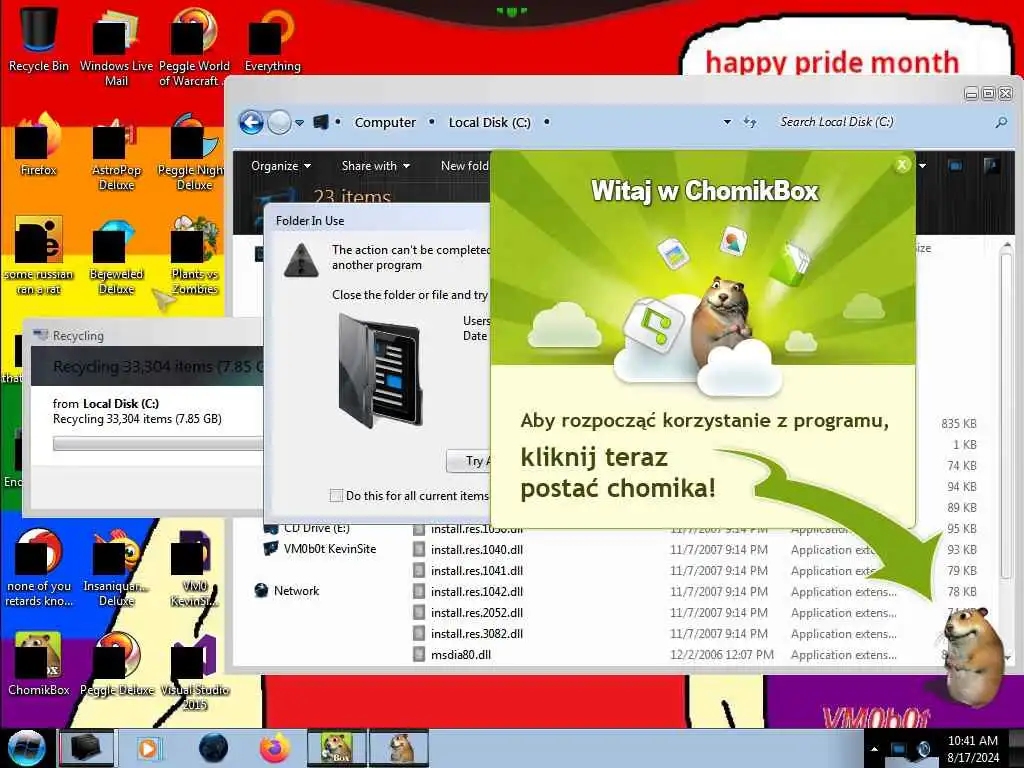Click ChomikBox taskbar button

(x=336, y=748)
